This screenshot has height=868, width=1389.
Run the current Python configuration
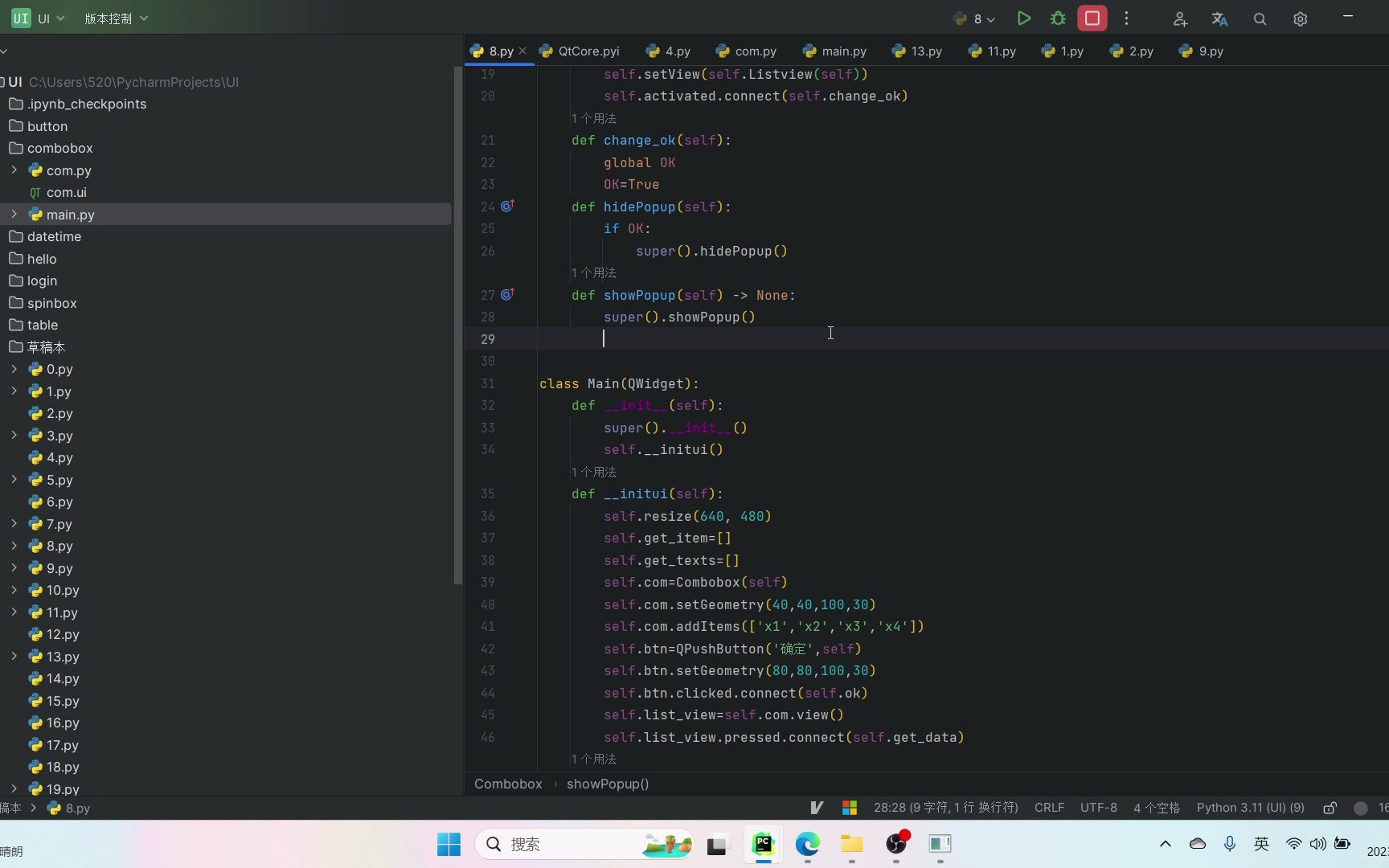point(1023,18)
